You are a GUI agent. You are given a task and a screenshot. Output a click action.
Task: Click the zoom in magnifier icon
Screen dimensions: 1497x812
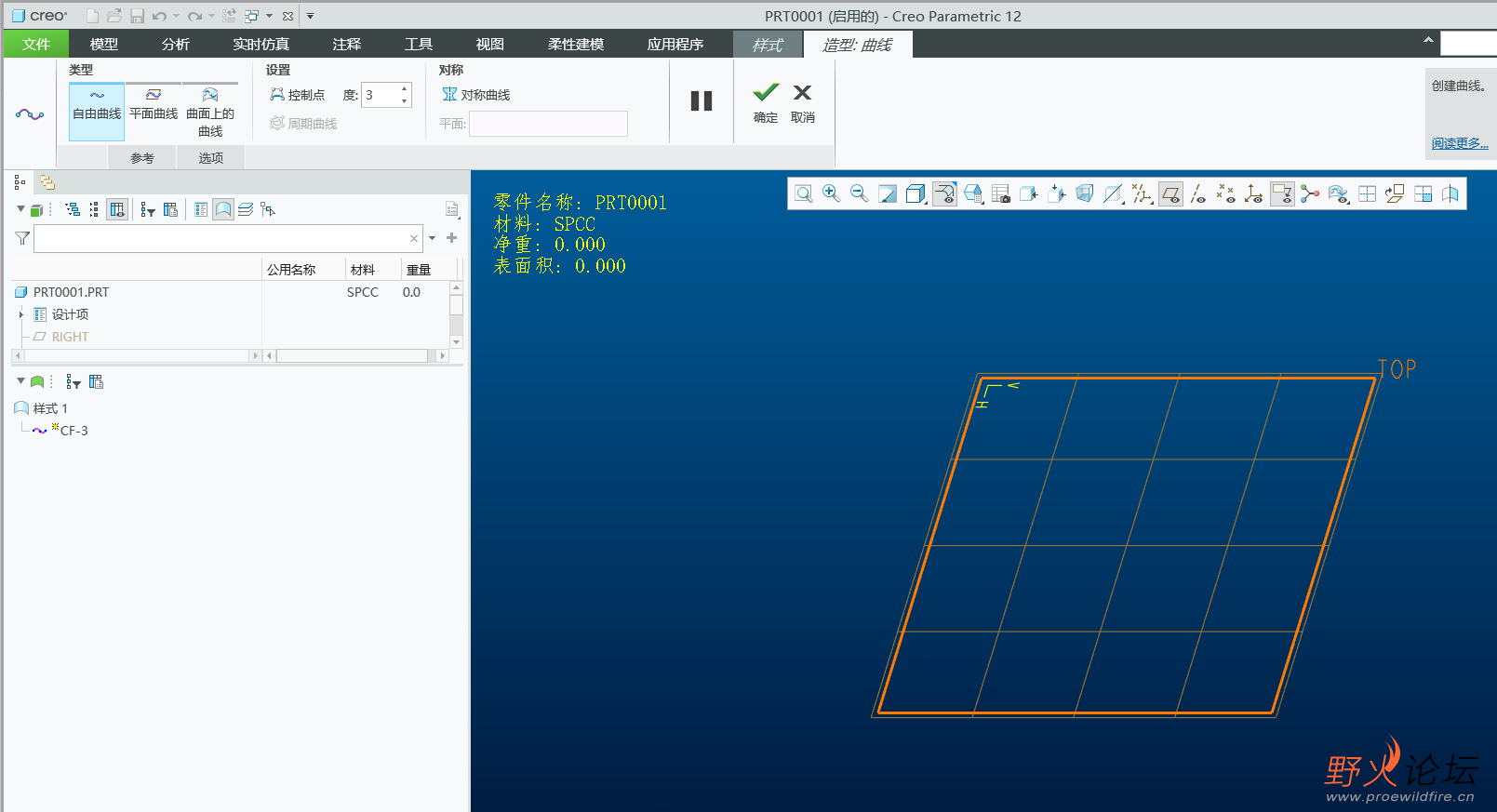click(831, 193)
